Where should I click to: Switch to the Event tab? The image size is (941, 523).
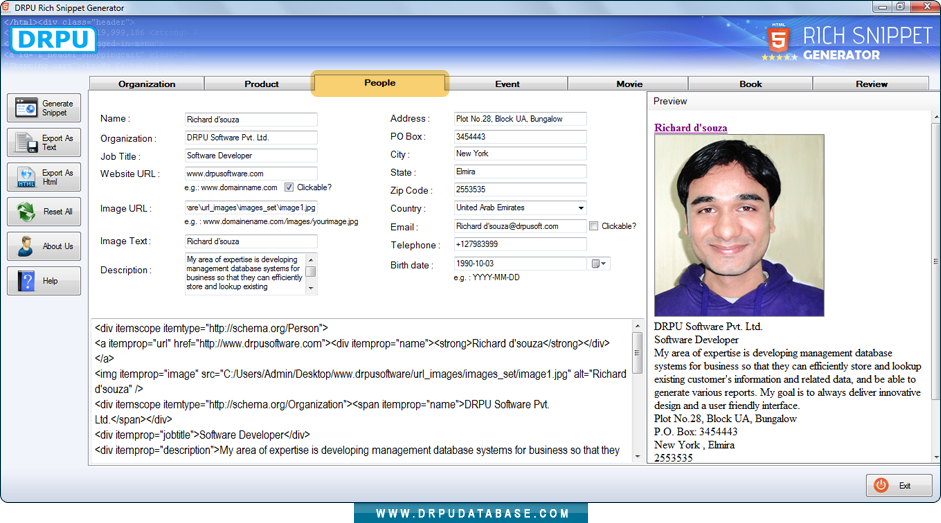pos(507,84)
